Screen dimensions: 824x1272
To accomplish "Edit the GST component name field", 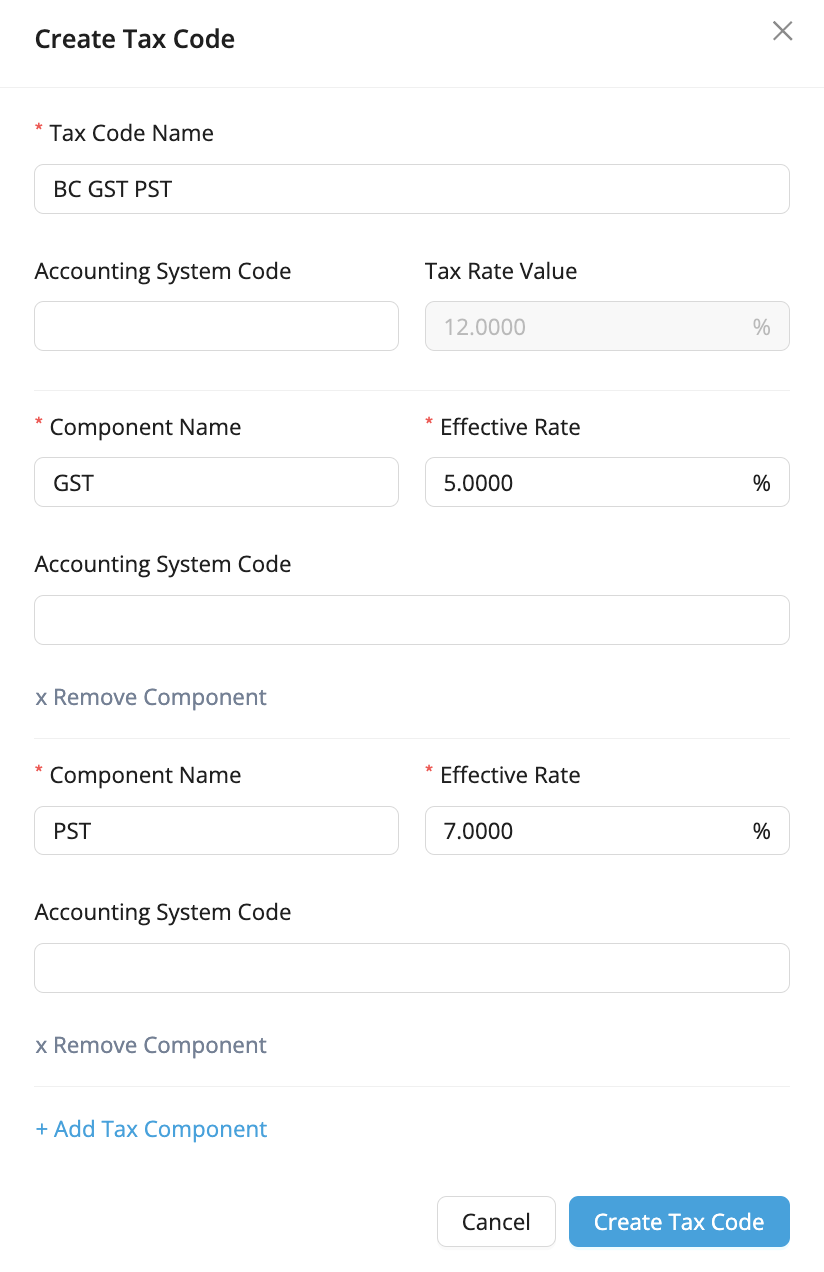I will pyautogui.click(x=216, y=483).
